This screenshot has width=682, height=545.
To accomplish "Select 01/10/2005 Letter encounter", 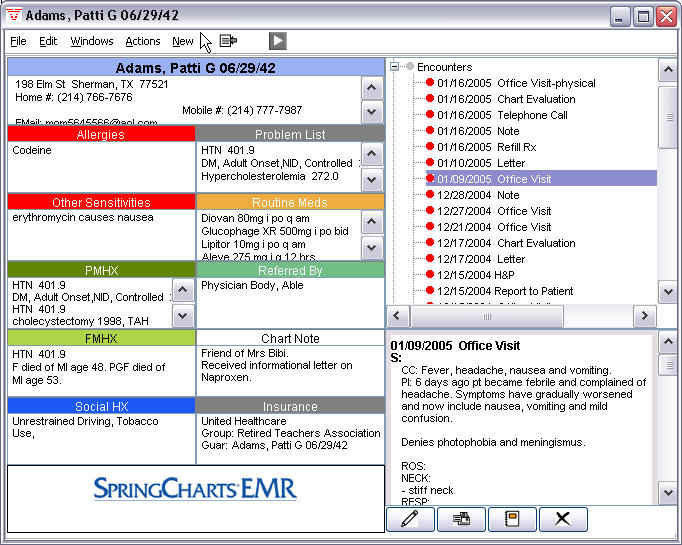I will [475, 163].
